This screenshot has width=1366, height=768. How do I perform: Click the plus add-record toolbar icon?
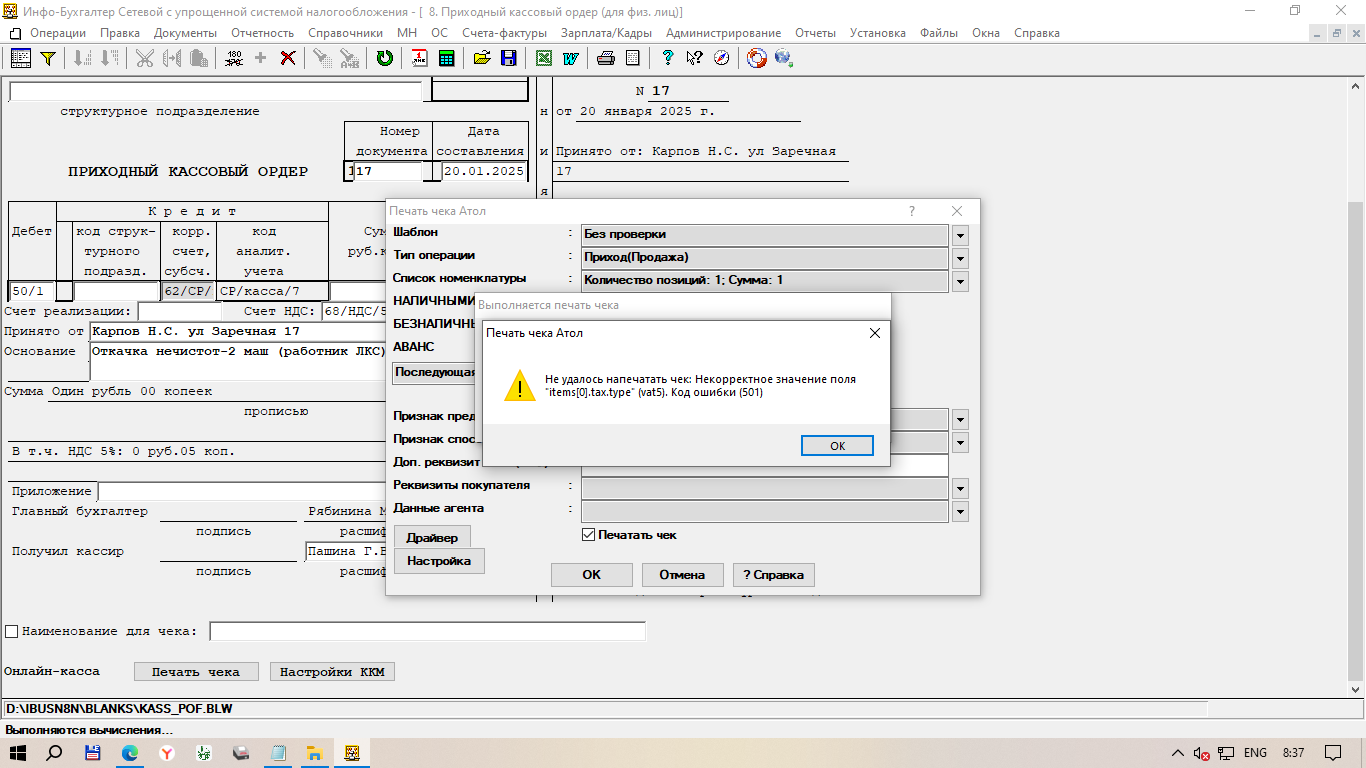coord(261,58)
